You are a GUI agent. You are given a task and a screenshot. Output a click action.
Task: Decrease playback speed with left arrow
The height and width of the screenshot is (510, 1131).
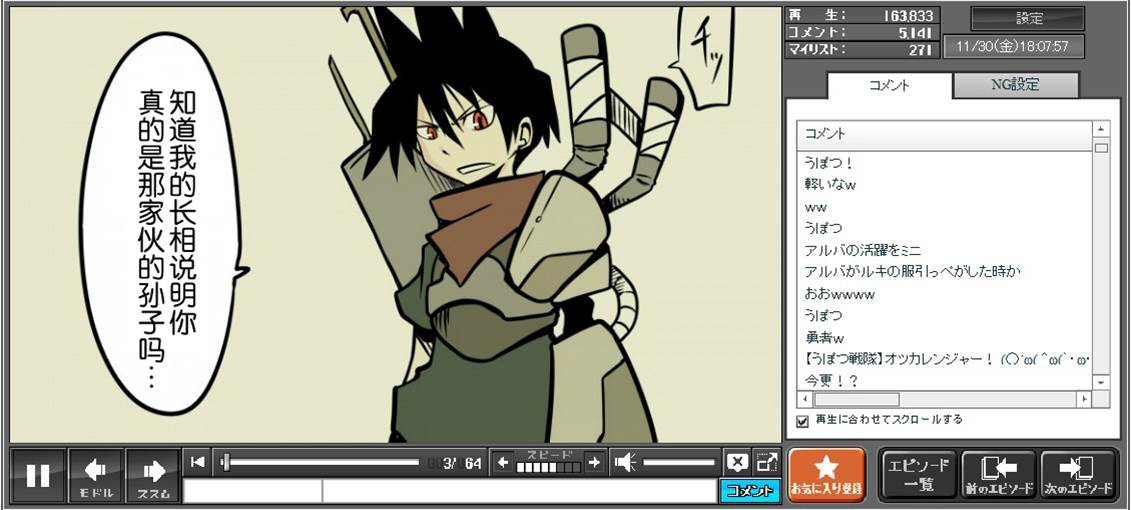click(503, 462)
